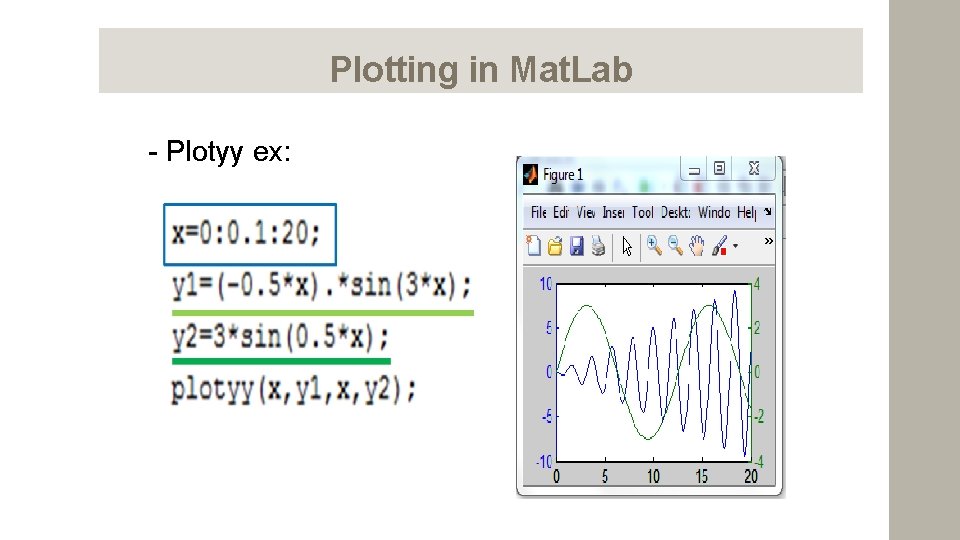
Task: Click the Plotyy ex: bullet text
Action: [x=220, y=151]
